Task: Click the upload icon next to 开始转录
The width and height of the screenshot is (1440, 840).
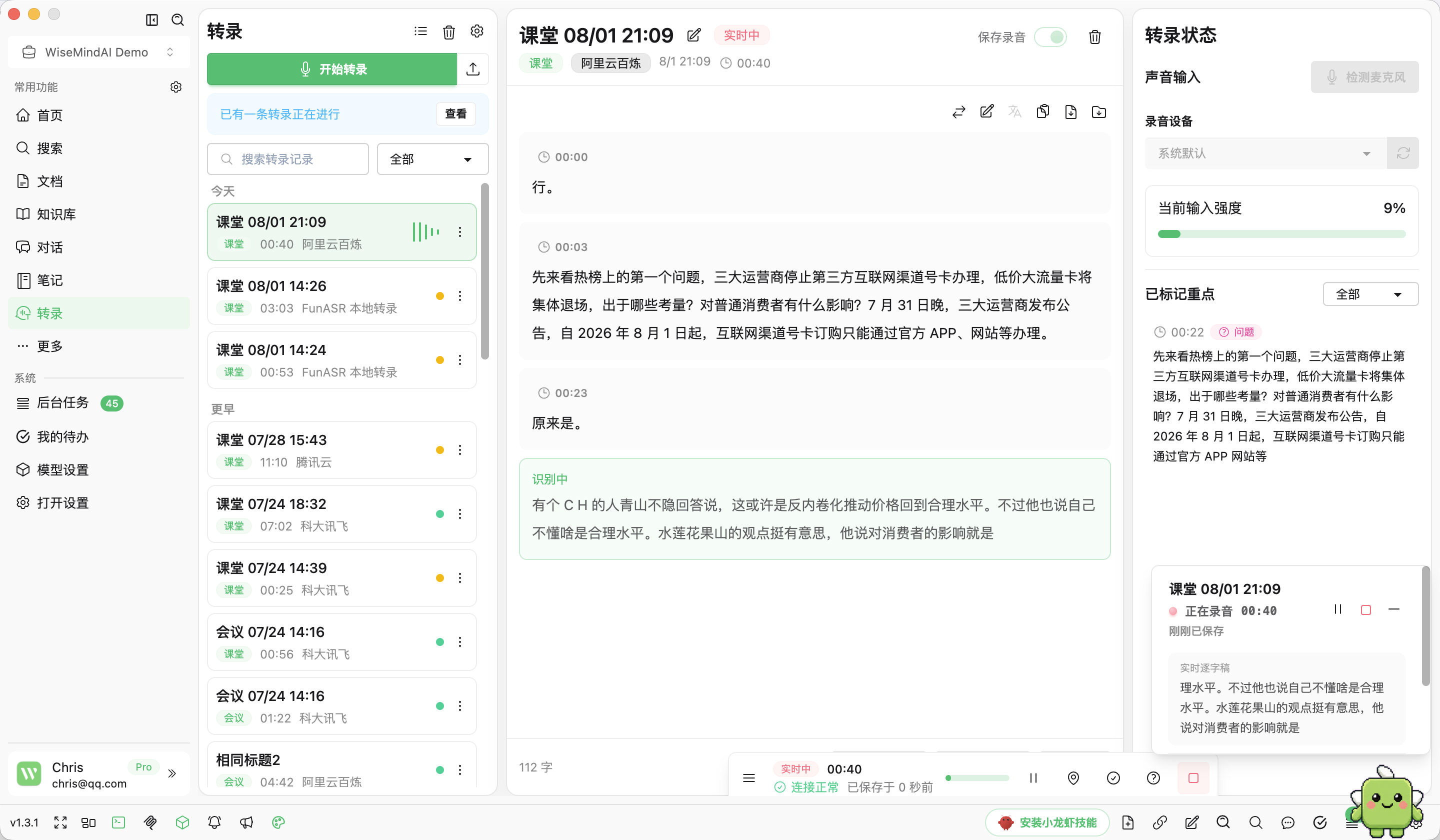Action: coord(473,69)
